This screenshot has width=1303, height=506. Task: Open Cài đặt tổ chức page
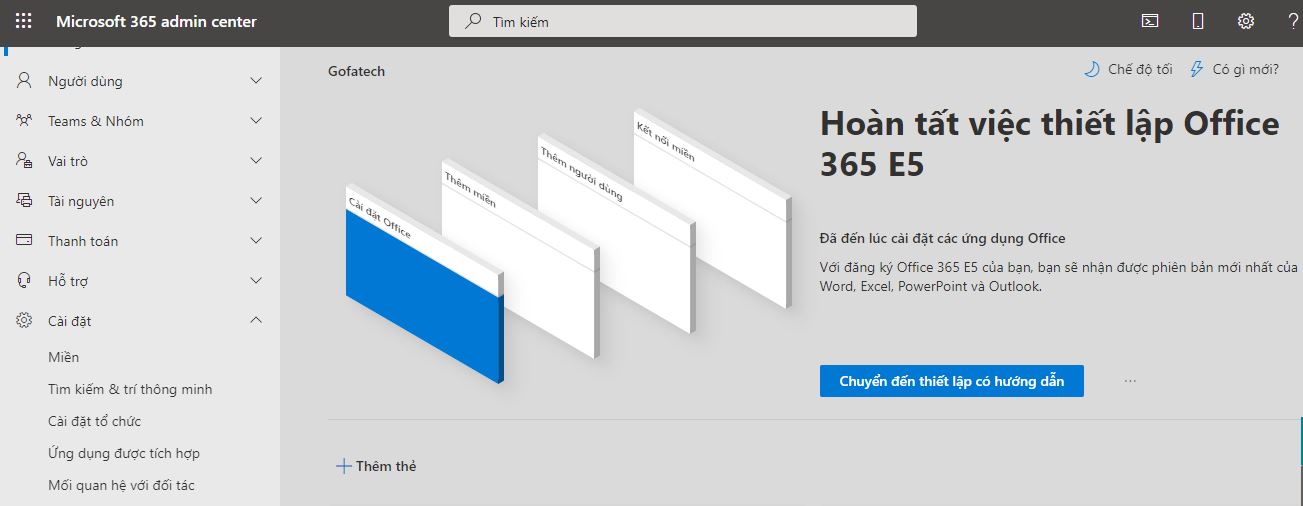[x=94, y=421]
